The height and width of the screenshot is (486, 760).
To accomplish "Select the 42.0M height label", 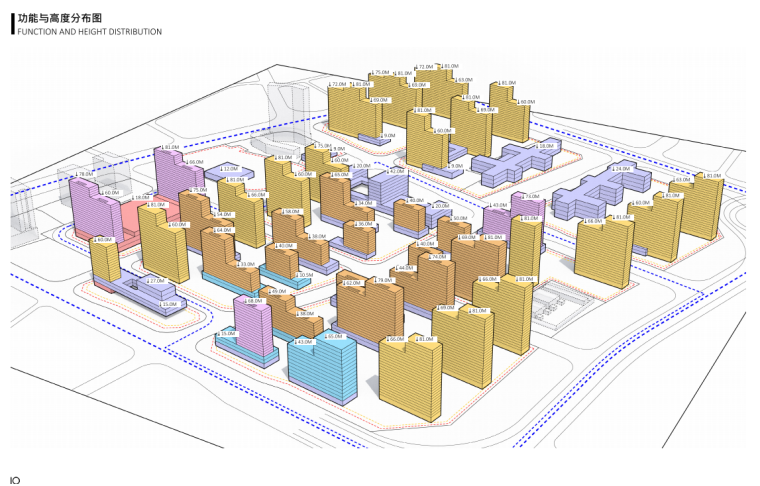I will 396,171.
